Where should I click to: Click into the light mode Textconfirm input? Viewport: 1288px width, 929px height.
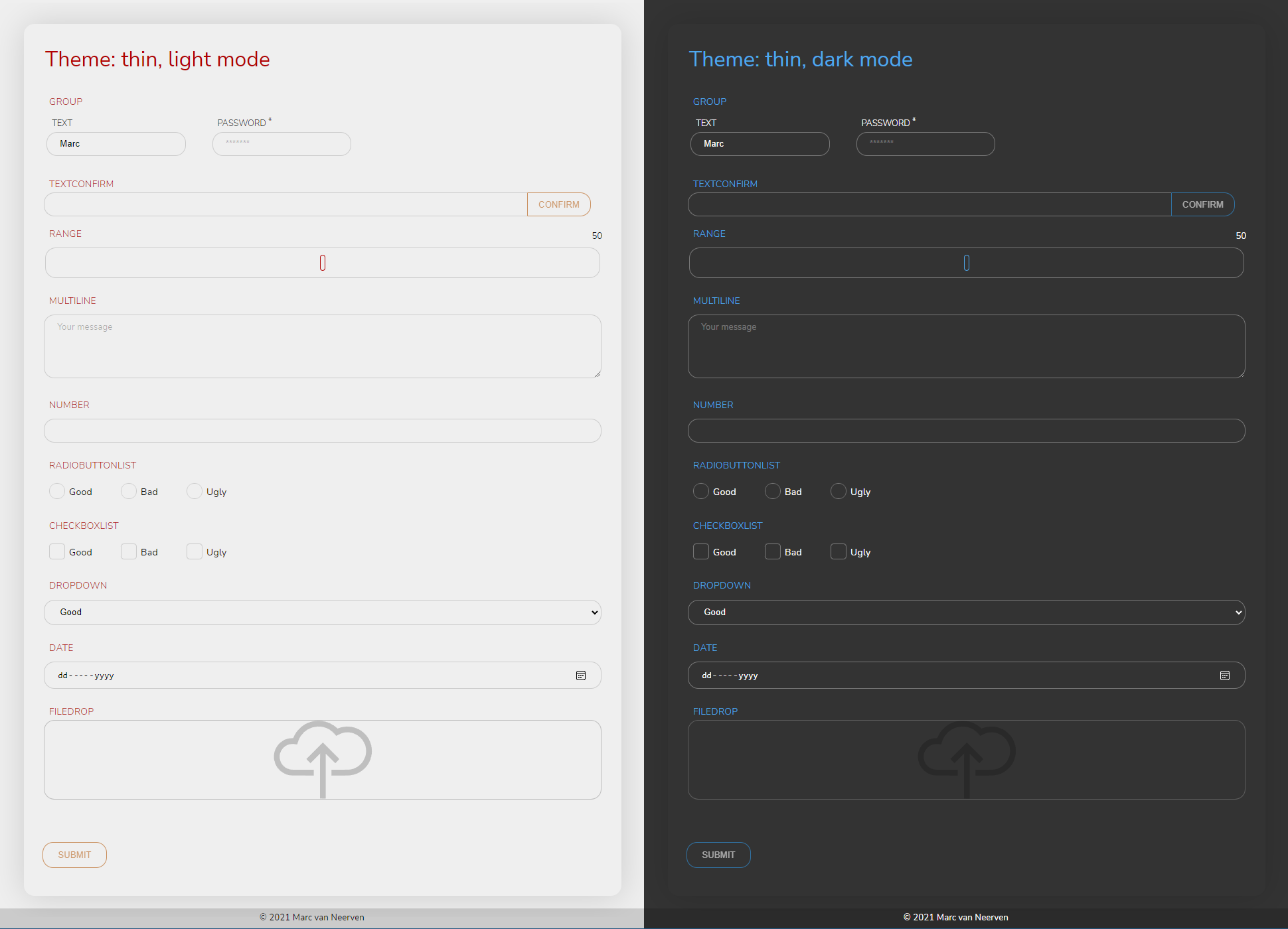pos(285,204)
